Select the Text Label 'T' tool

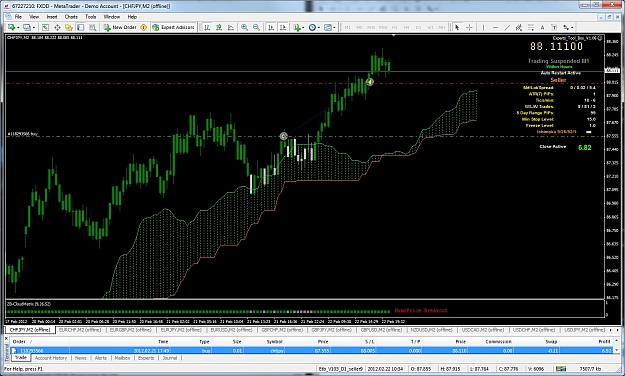554,27
